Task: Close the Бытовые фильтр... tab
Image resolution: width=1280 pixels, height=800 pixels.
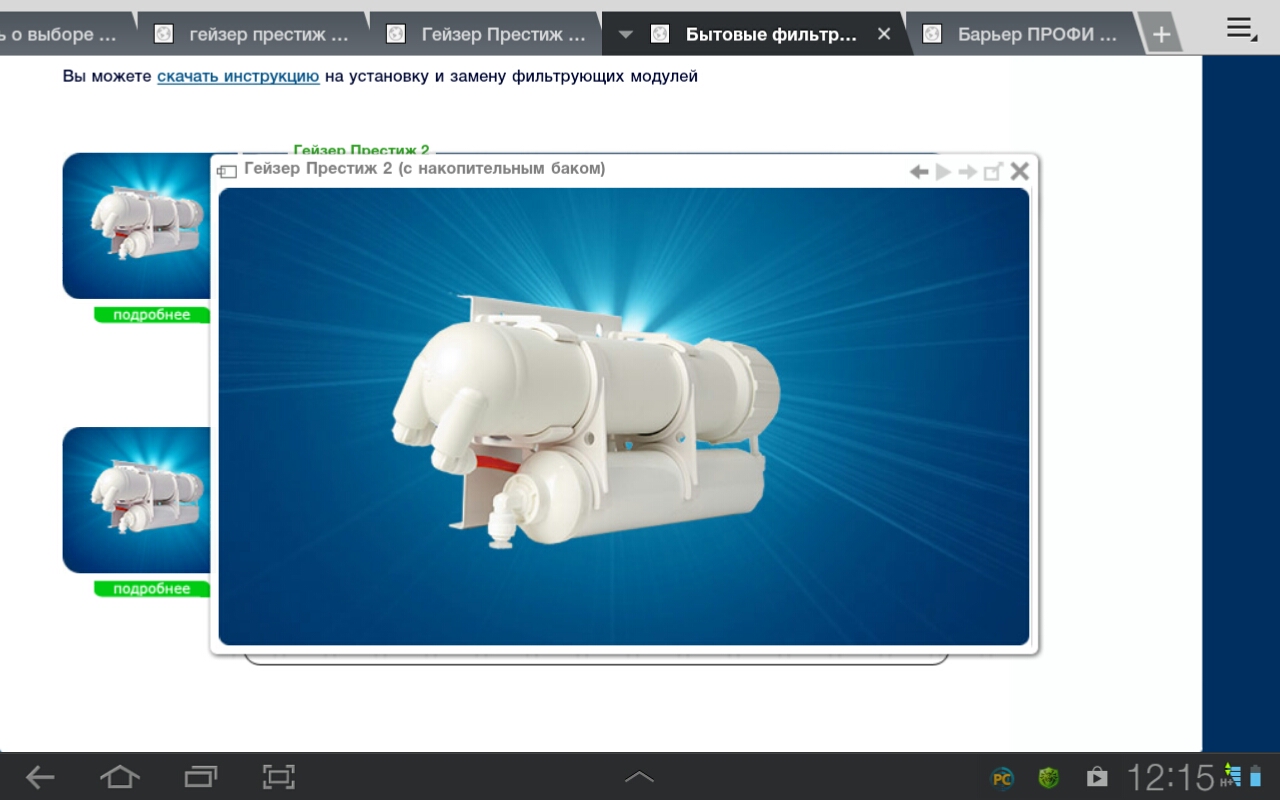Action: click(x=884, y=34)
